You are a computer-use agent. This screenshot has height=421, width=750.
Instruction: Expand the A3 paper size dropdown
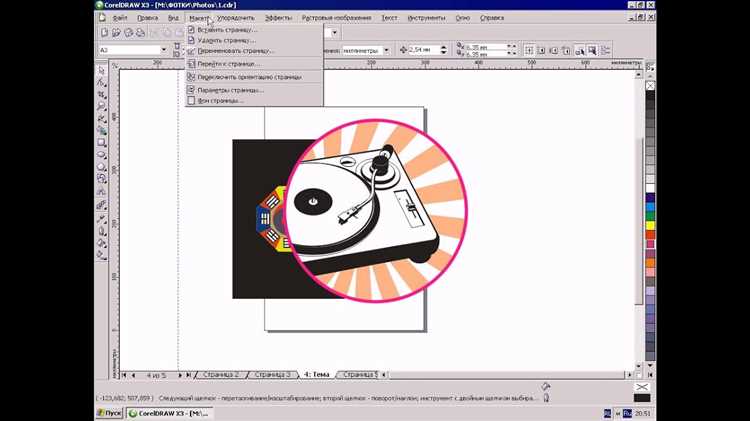[164, 49]
